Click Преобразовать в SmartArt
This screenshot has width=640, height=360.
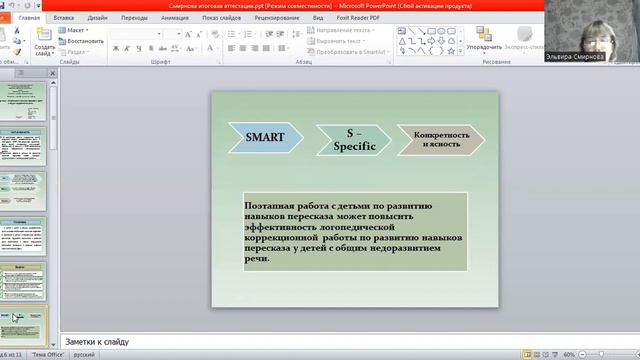point(348,52)
